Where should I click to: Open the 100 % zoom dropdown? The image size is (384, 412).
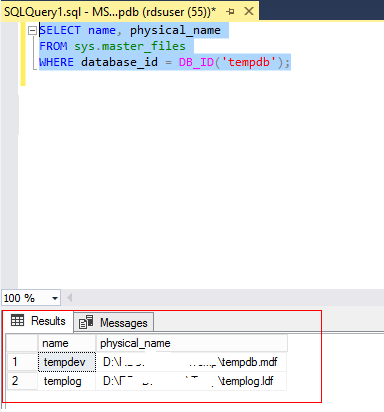coord(55,298)
